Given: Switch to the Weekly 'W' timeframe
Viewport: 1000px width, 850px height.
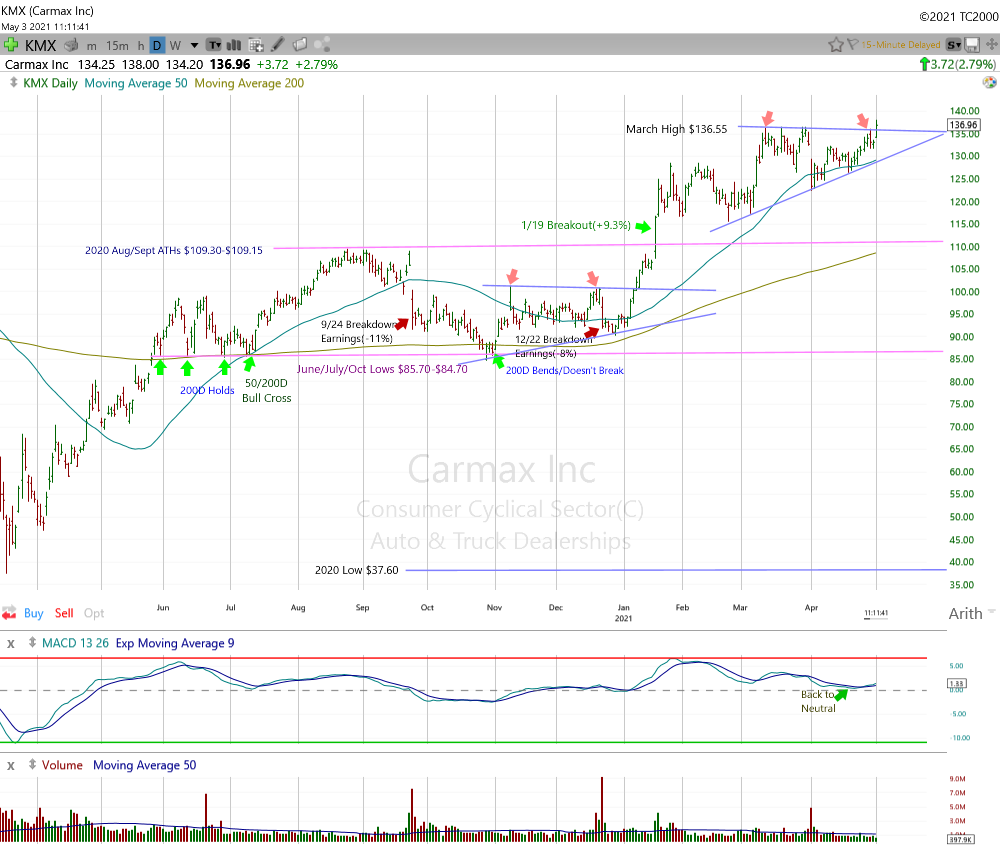Looking at the screenshot, I should [x=175, y=46].
